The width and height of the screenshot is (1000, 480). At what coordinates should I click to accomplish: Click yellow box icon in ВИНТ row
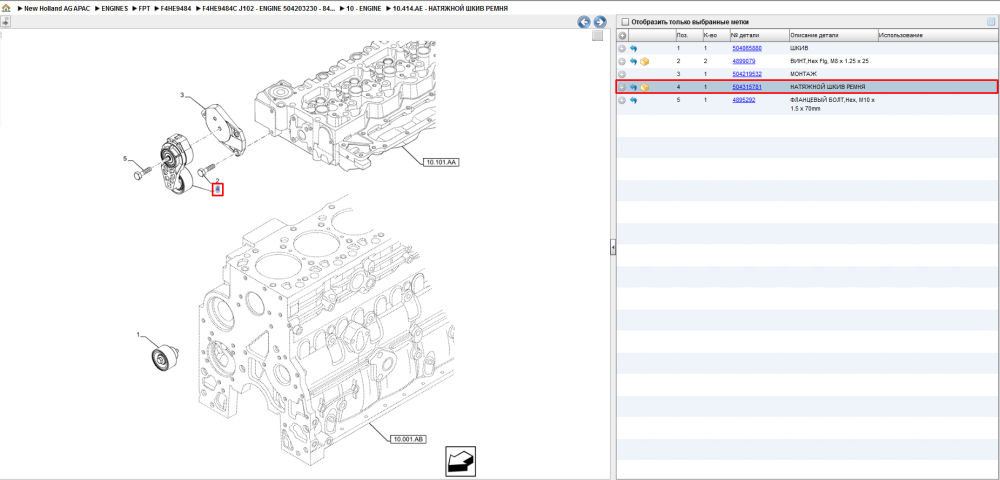coord(645,62)
